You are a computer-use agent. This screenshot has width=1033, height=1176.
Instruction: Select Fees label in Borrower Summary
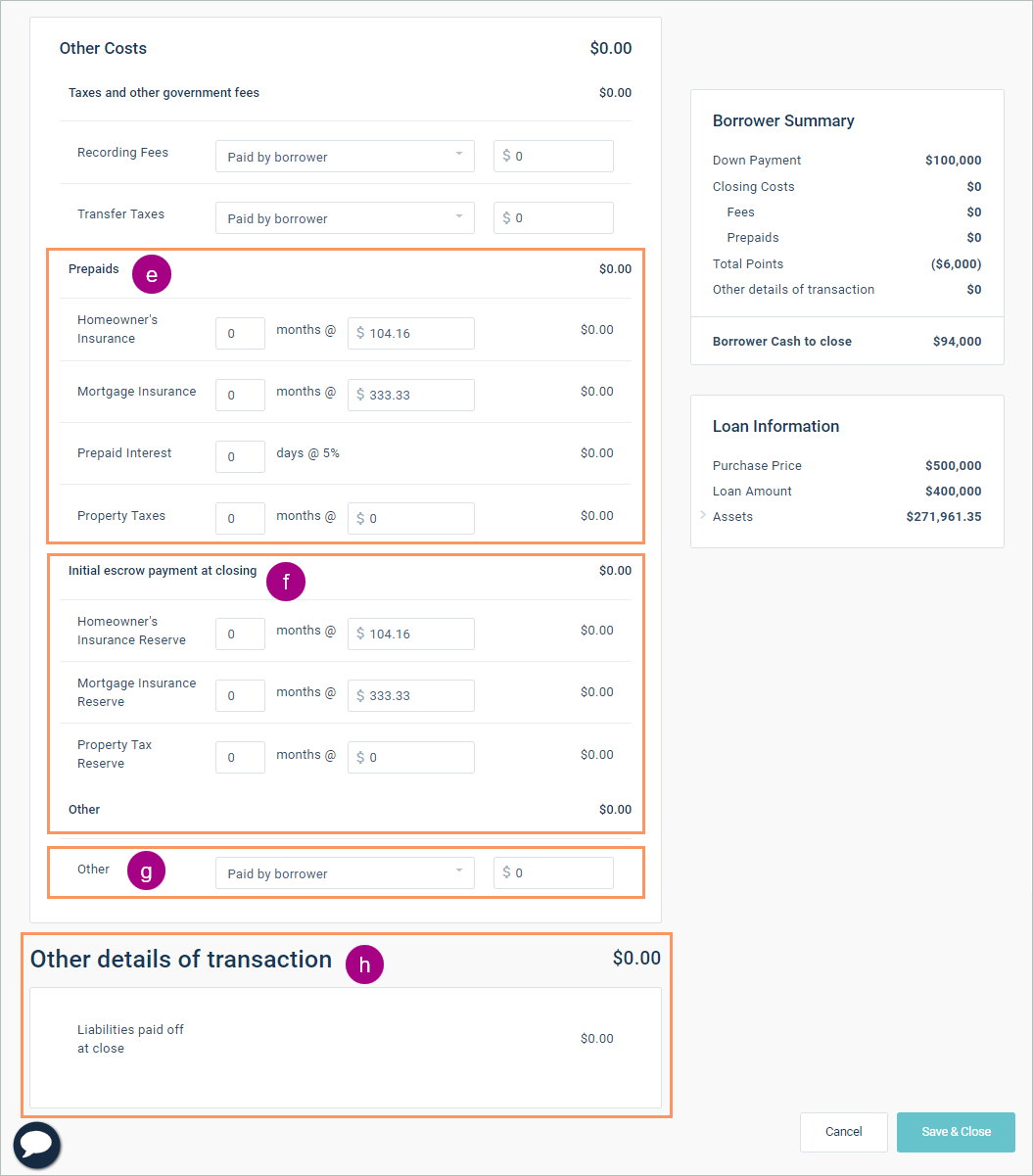click(740, 212)
